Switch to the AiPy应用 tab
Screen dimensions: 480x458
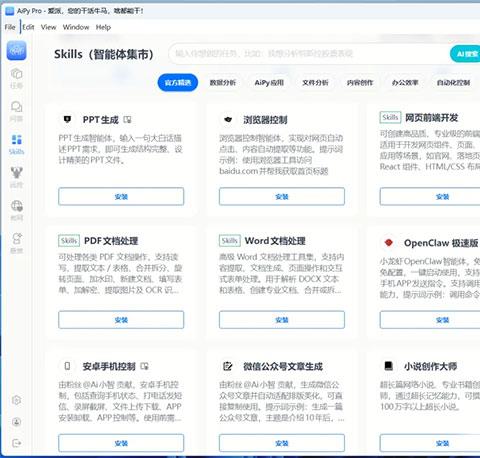point(269,82)
